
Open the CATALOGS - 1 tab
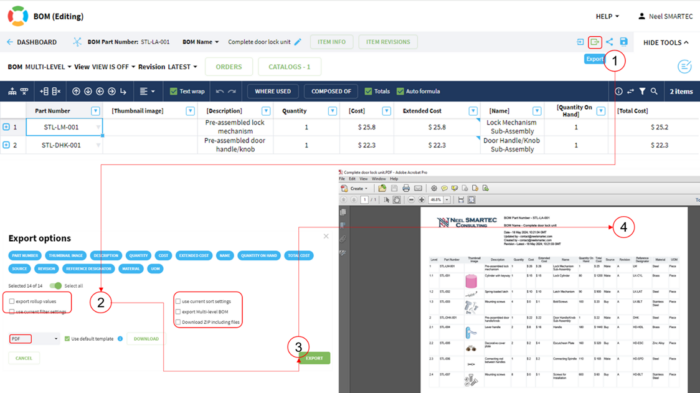pos(289,67)
